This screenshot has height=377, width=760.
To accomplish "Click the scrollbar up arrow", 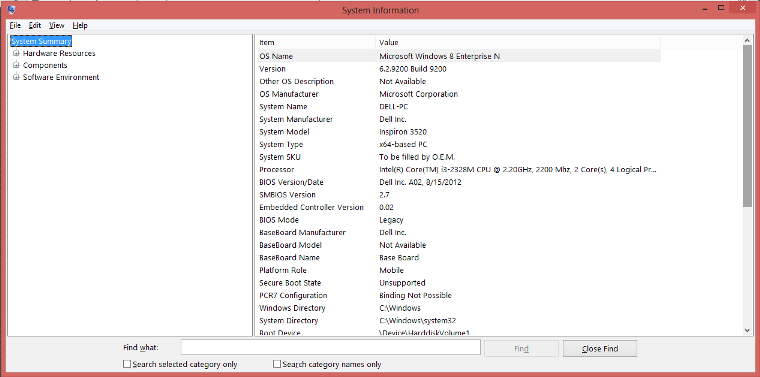I will [747, 41].
